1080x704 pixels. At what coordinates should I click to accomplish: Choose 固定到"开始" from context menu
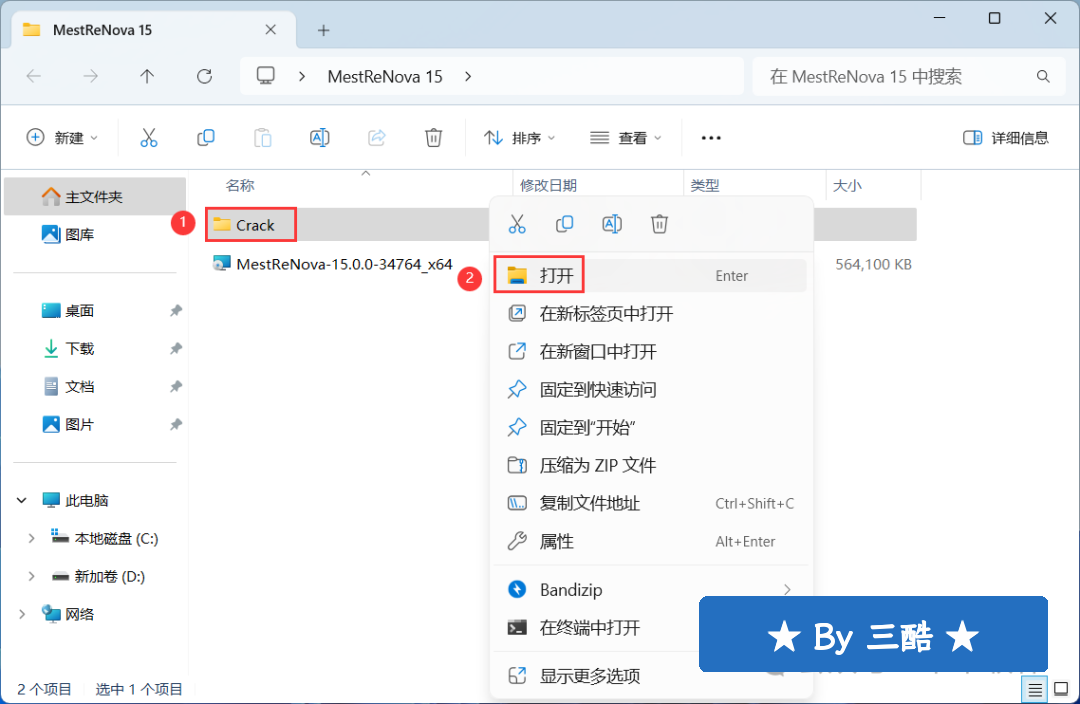650,427
